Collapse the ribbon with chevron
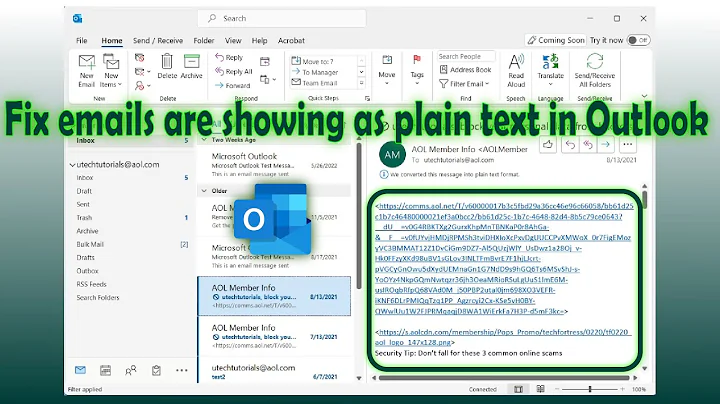 click(x=644, y=96)
